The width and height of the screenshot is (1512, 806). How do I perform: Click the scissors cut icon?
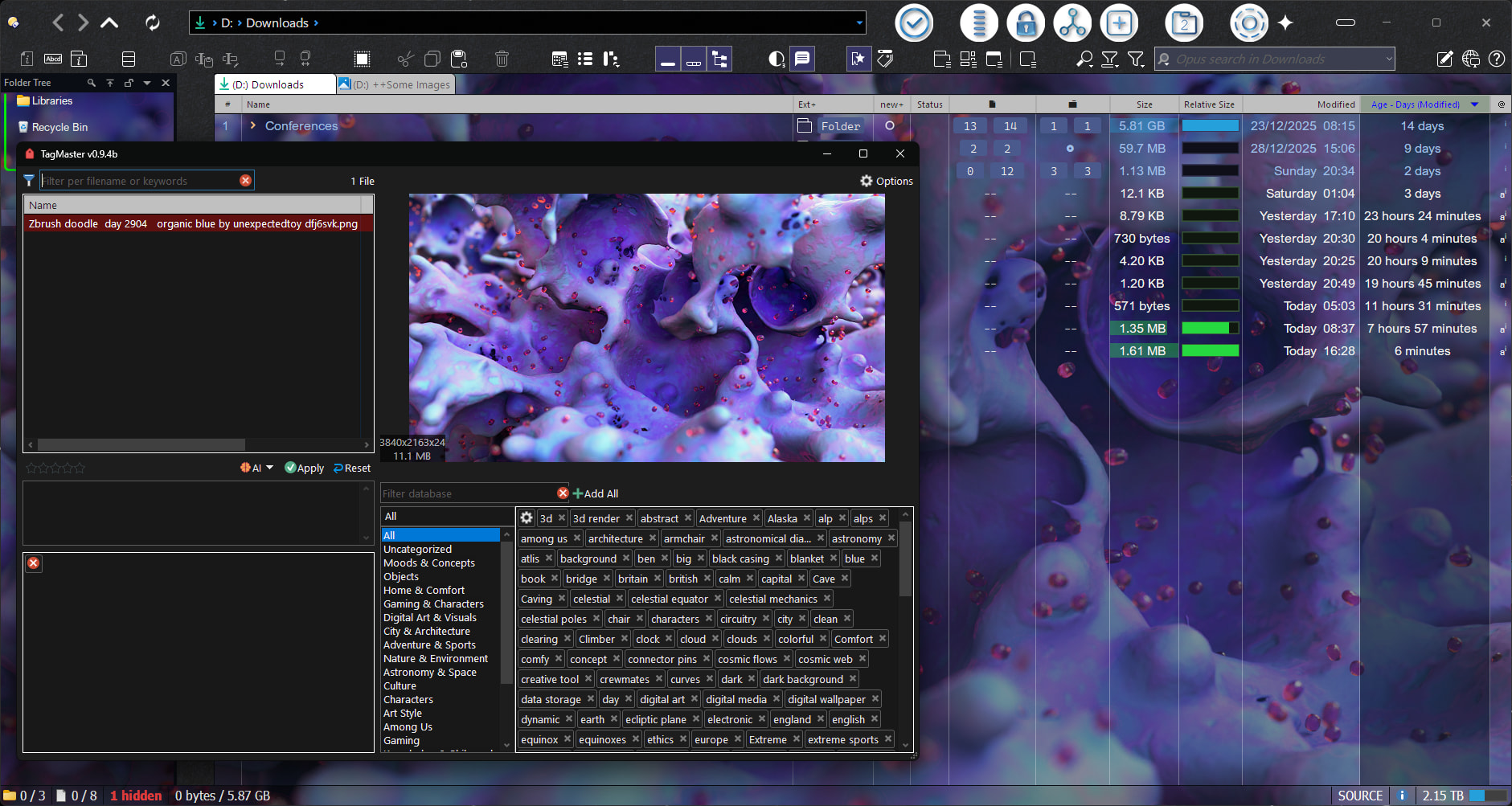[x=405, y=59]
